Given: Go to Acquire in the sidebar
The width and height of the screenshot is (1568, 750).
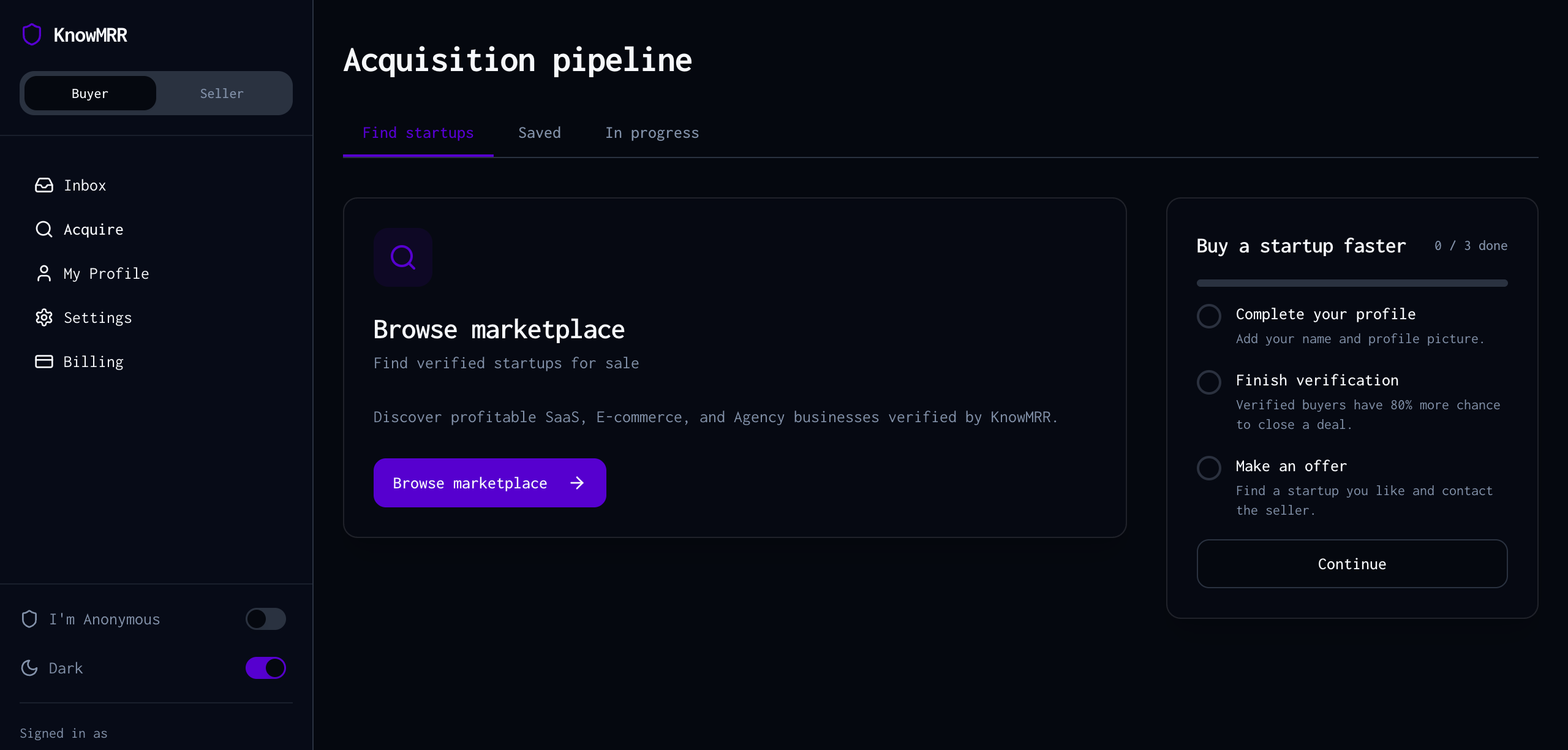Looking at the screenshot, I should 156,229.
